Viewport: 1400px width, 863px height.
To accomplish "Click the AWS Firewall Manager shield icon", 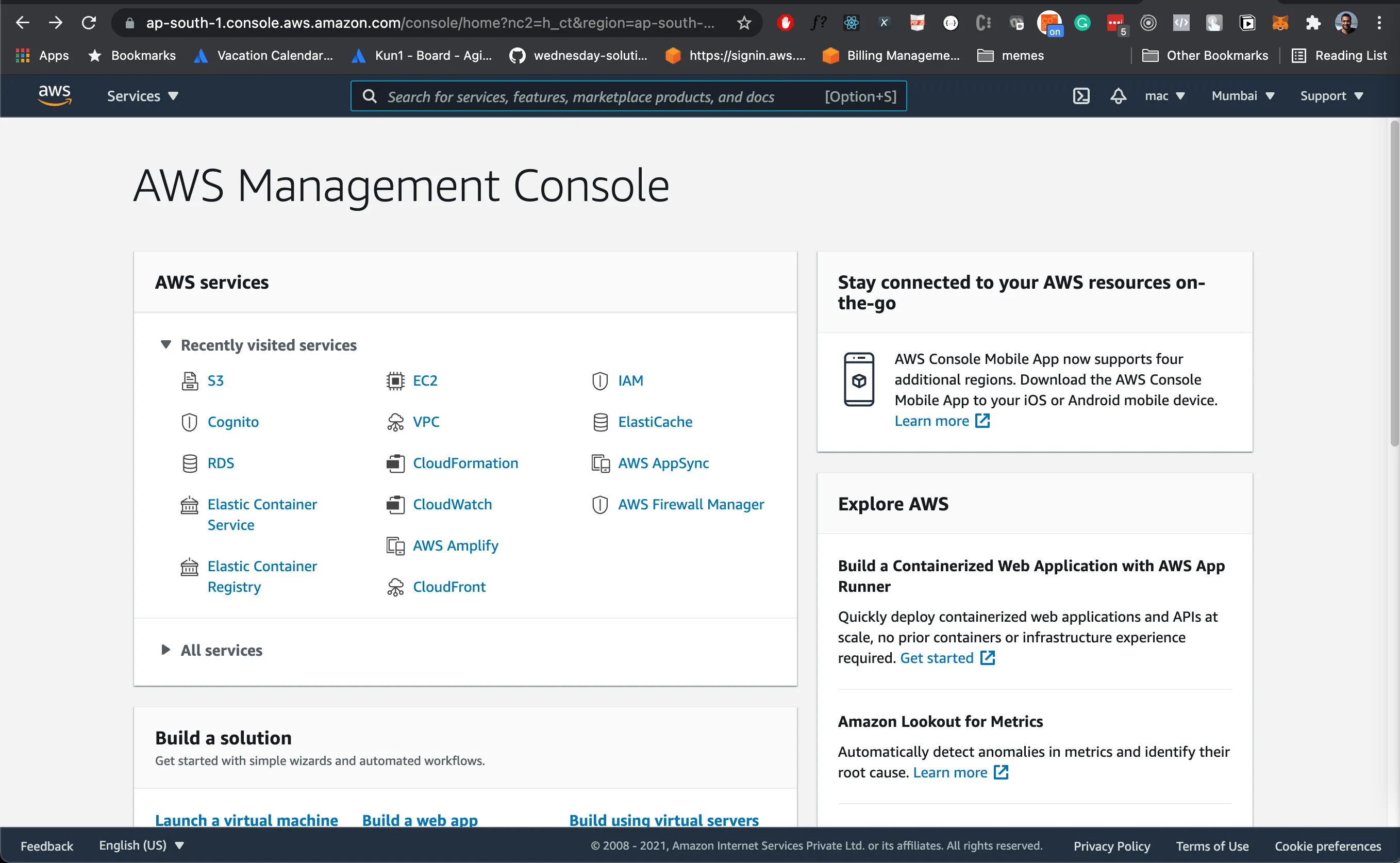I will tap(600, 505).
